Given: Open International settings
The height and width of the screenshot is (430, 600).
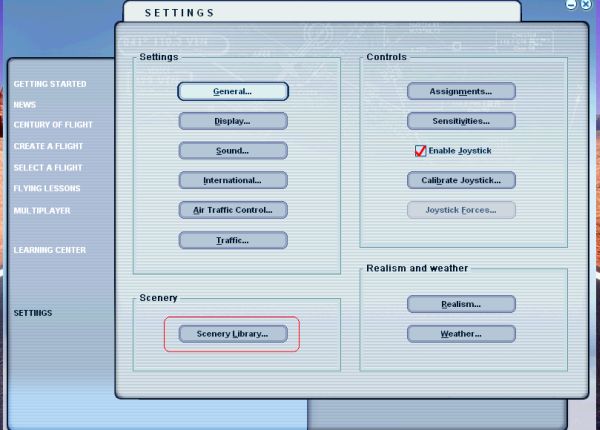Looking at the screenshot, I should pos(233,181).
